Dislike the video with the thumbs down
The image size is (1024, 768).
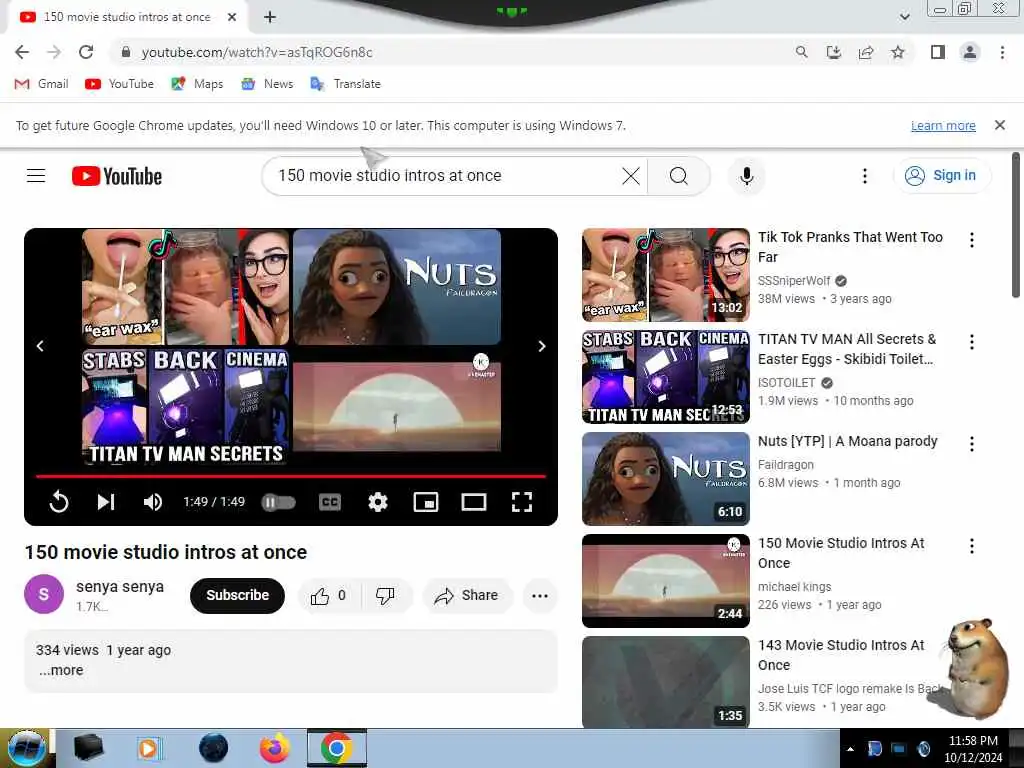386,595
